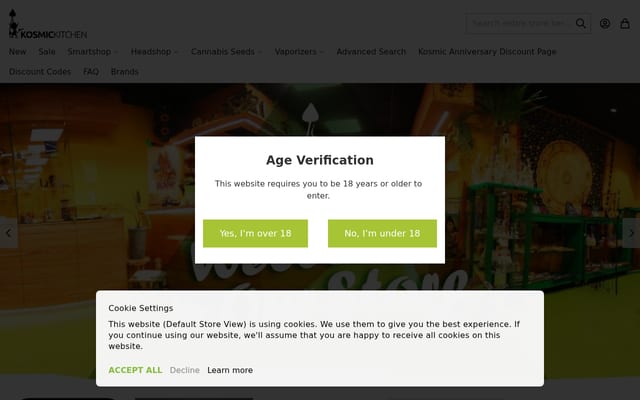Open the shopping bag cart icon
This screenshot has width=640, height=400.
625,23
